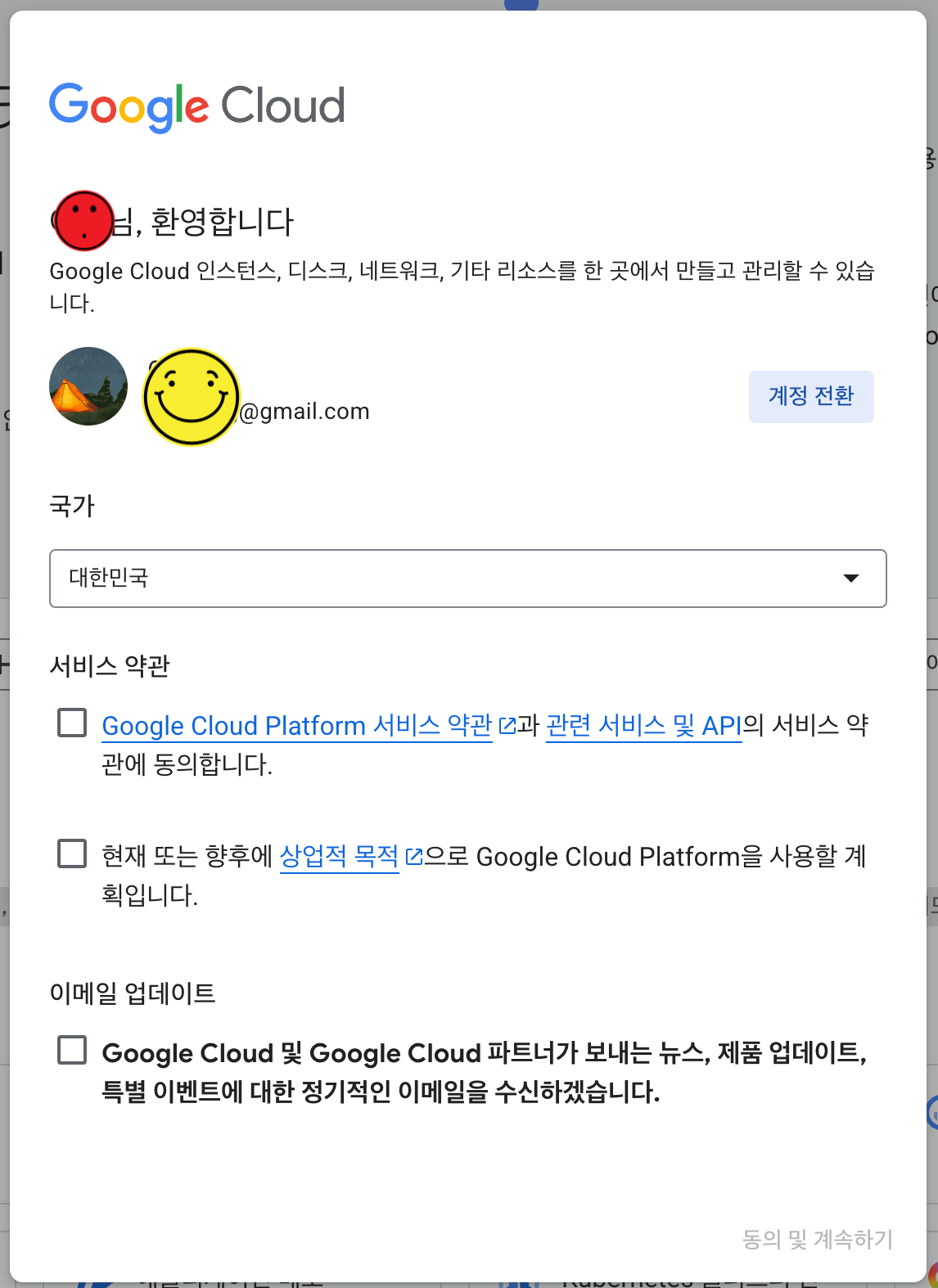Click the 서비스 약관 section heading
This screenshot has height=1288, width=938.
coord(110,666)
